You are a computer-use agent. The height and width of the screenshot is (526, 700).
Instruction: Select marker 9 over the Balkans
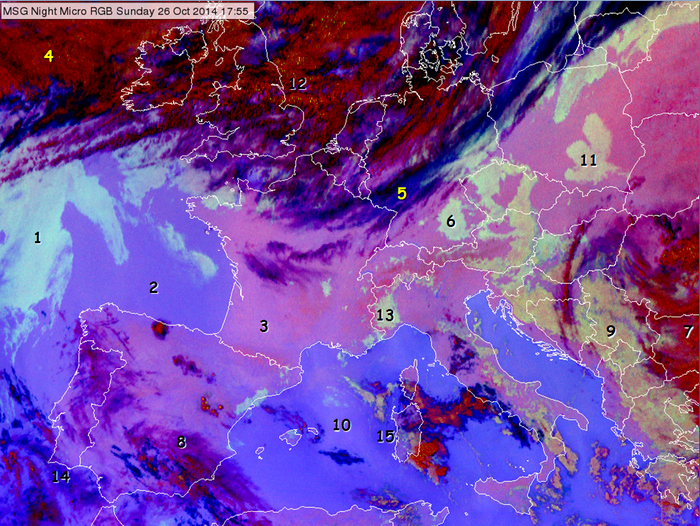[x=609, y=331]
